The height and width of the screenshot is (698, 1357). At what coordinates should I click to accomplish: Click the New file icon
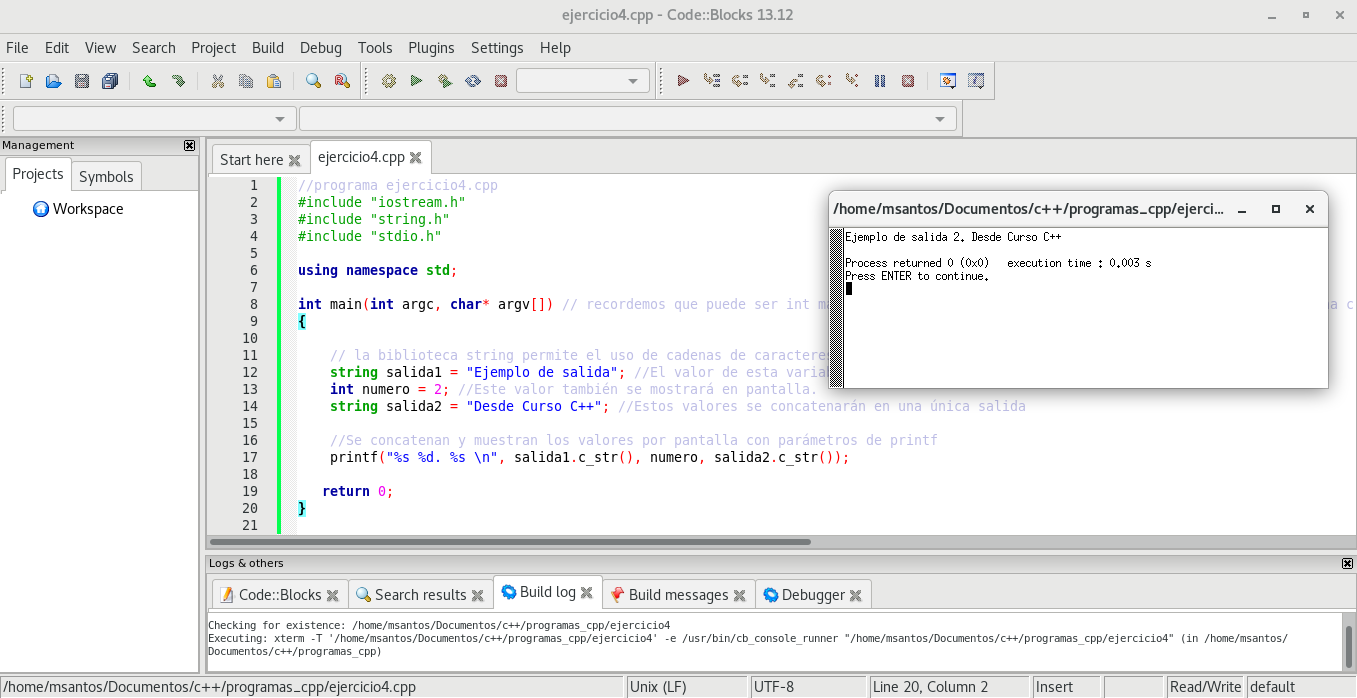[x=26, y=81]
